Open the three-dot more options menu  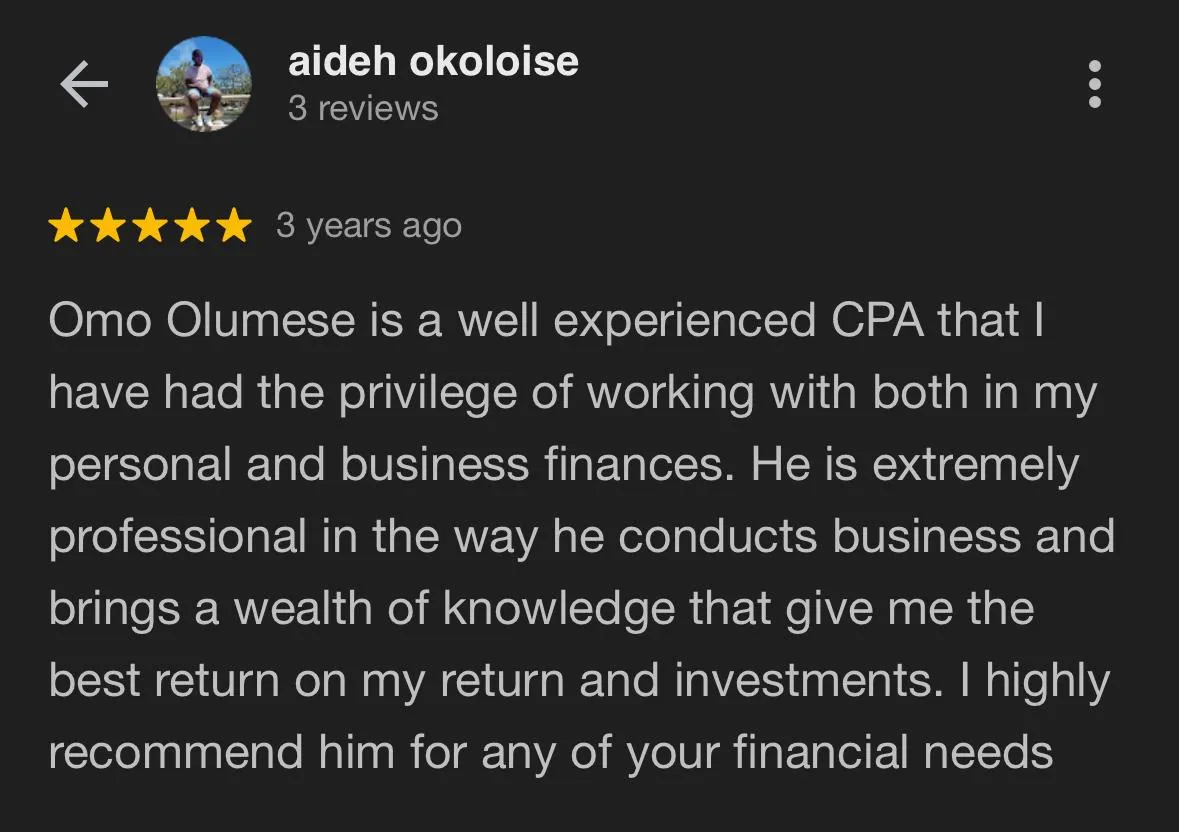point(1095,84)
